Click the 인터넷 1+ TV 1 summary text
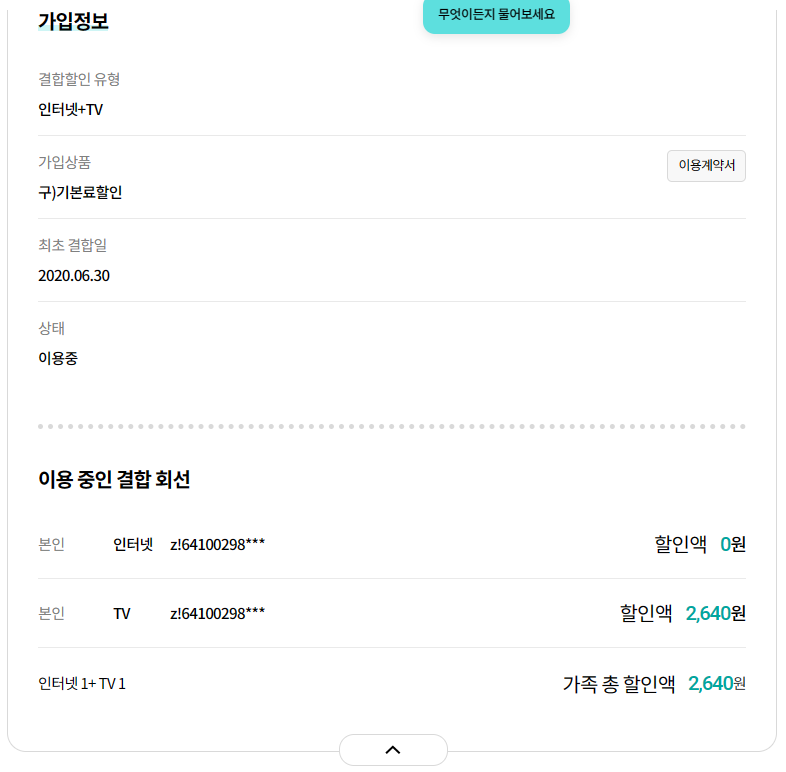The image size is (786, 772). pyautogui.click(x=82, y=684)
